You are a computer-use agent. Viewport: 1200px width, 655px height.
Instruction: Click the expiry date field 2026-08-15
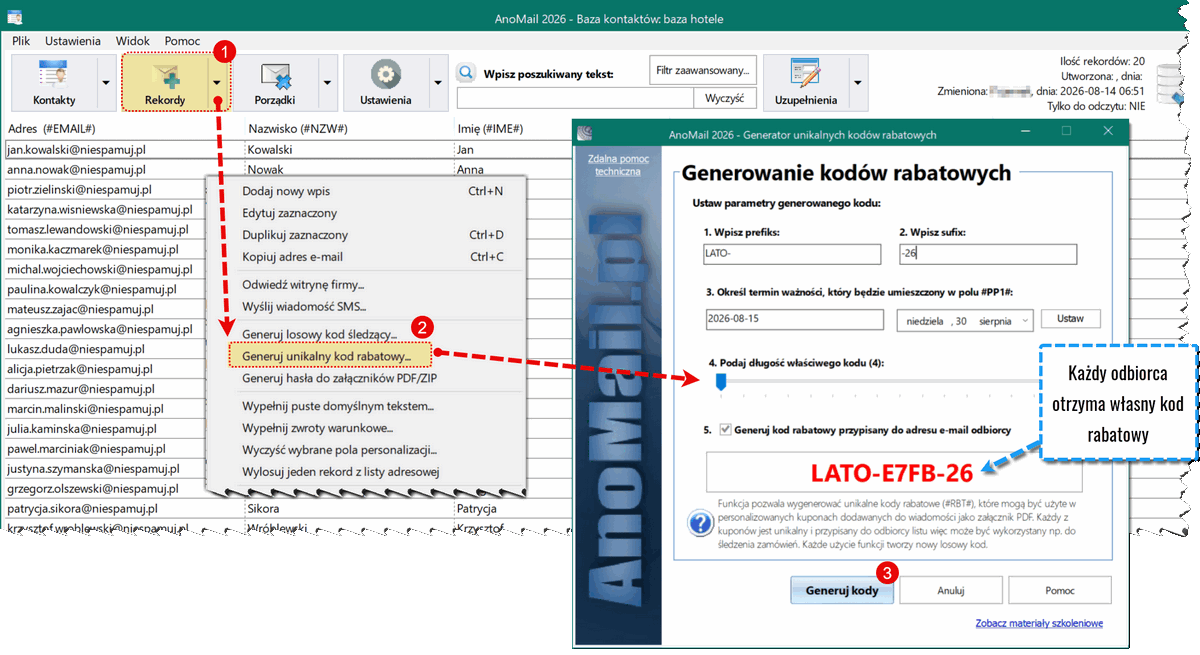pyautogui.click(x=793, y=320)
